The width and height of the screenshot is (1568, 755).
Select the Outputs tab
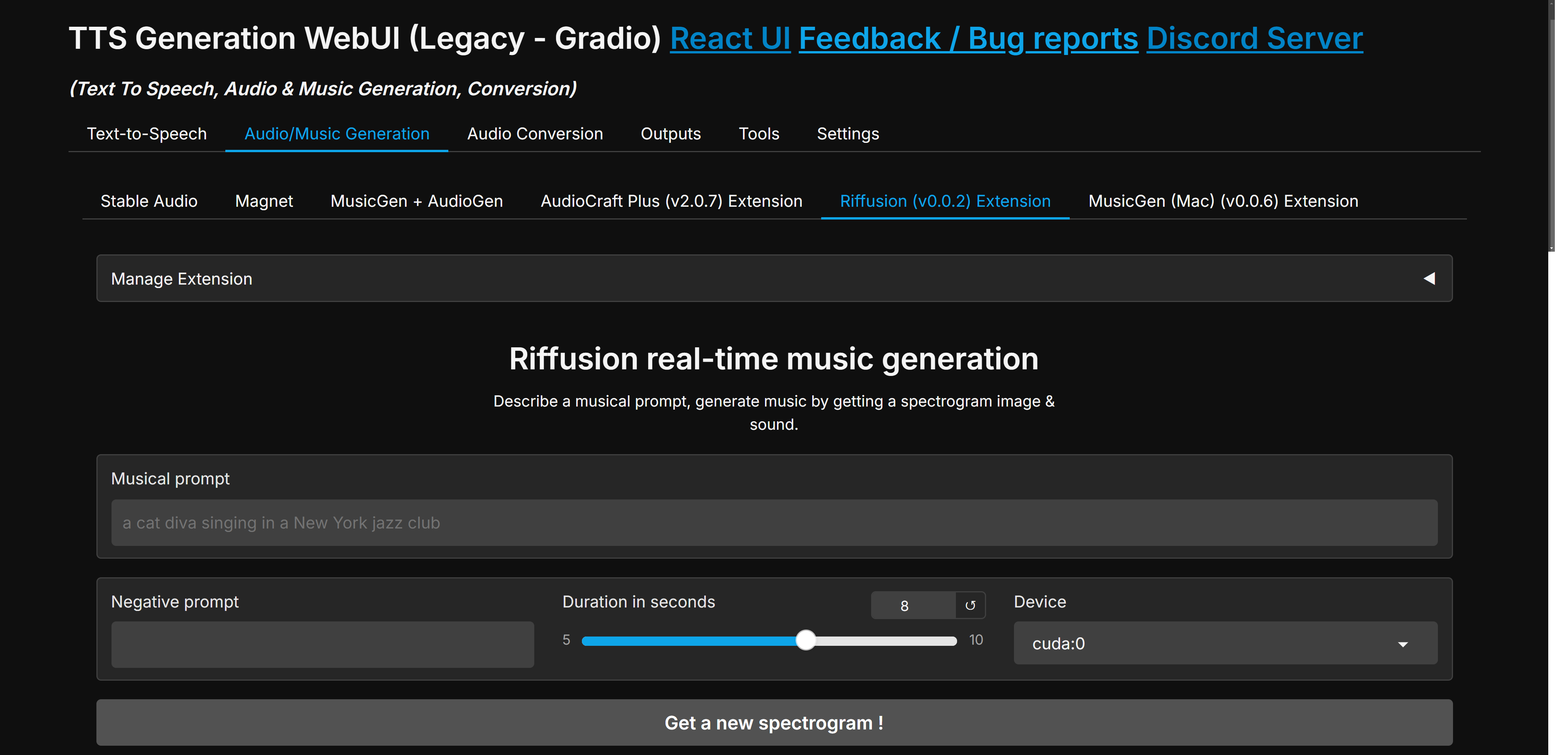(670, 133)
